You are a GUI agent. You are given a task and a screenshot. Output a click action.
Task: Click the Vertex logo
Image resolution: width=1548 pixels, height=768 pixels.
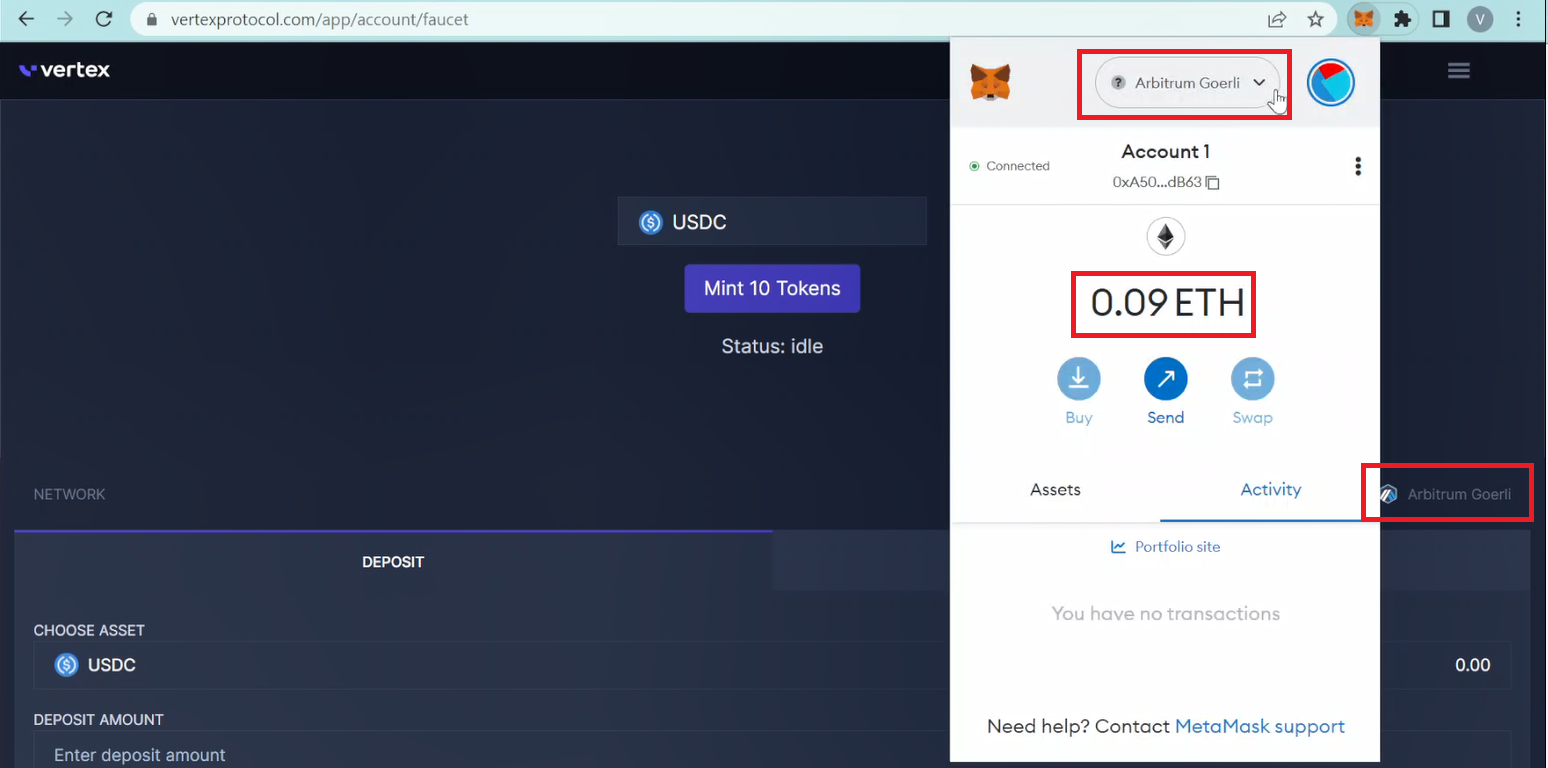[x=64, y=70]
